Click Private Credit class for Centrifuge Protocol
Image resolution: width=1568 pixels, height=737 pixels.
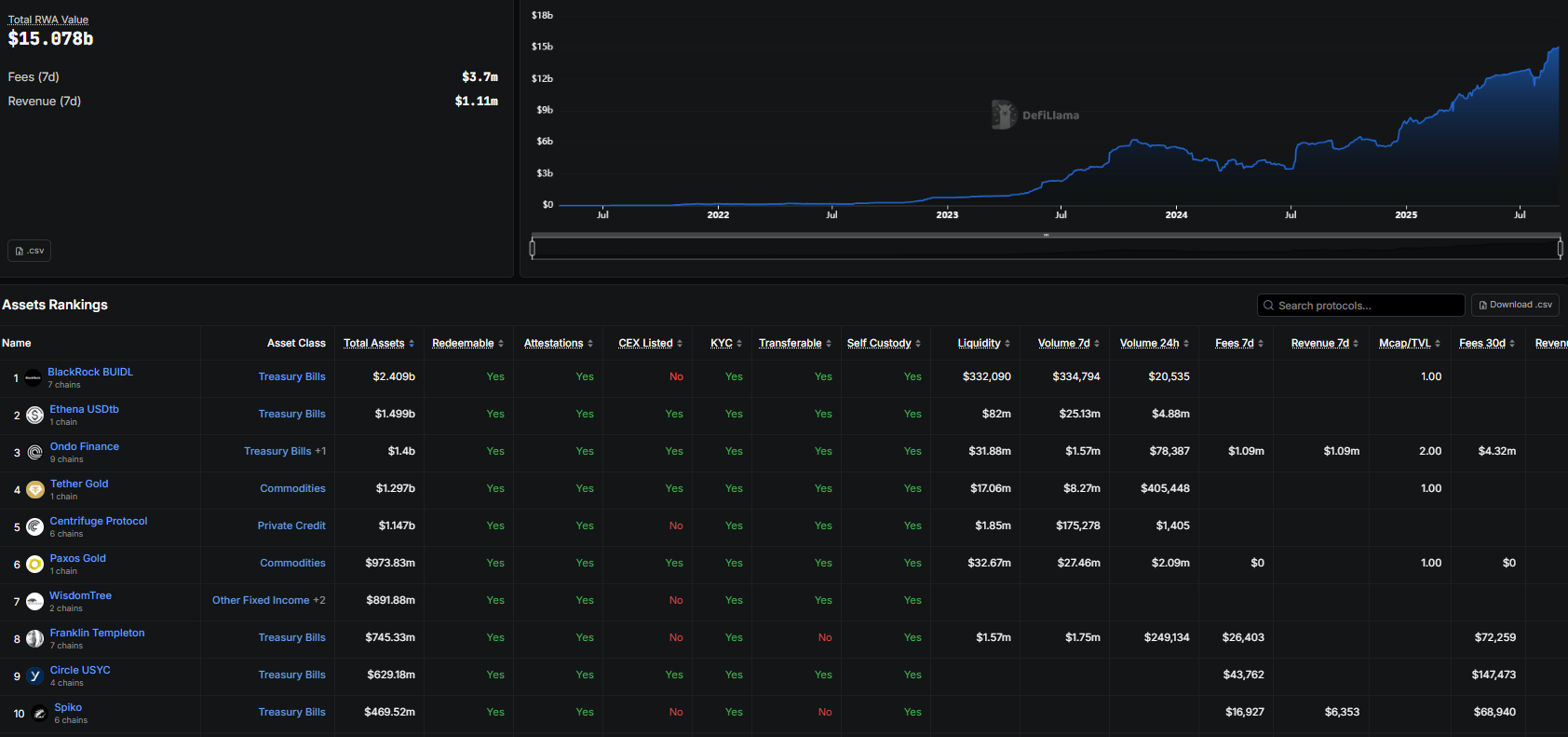tap(291, 525)
